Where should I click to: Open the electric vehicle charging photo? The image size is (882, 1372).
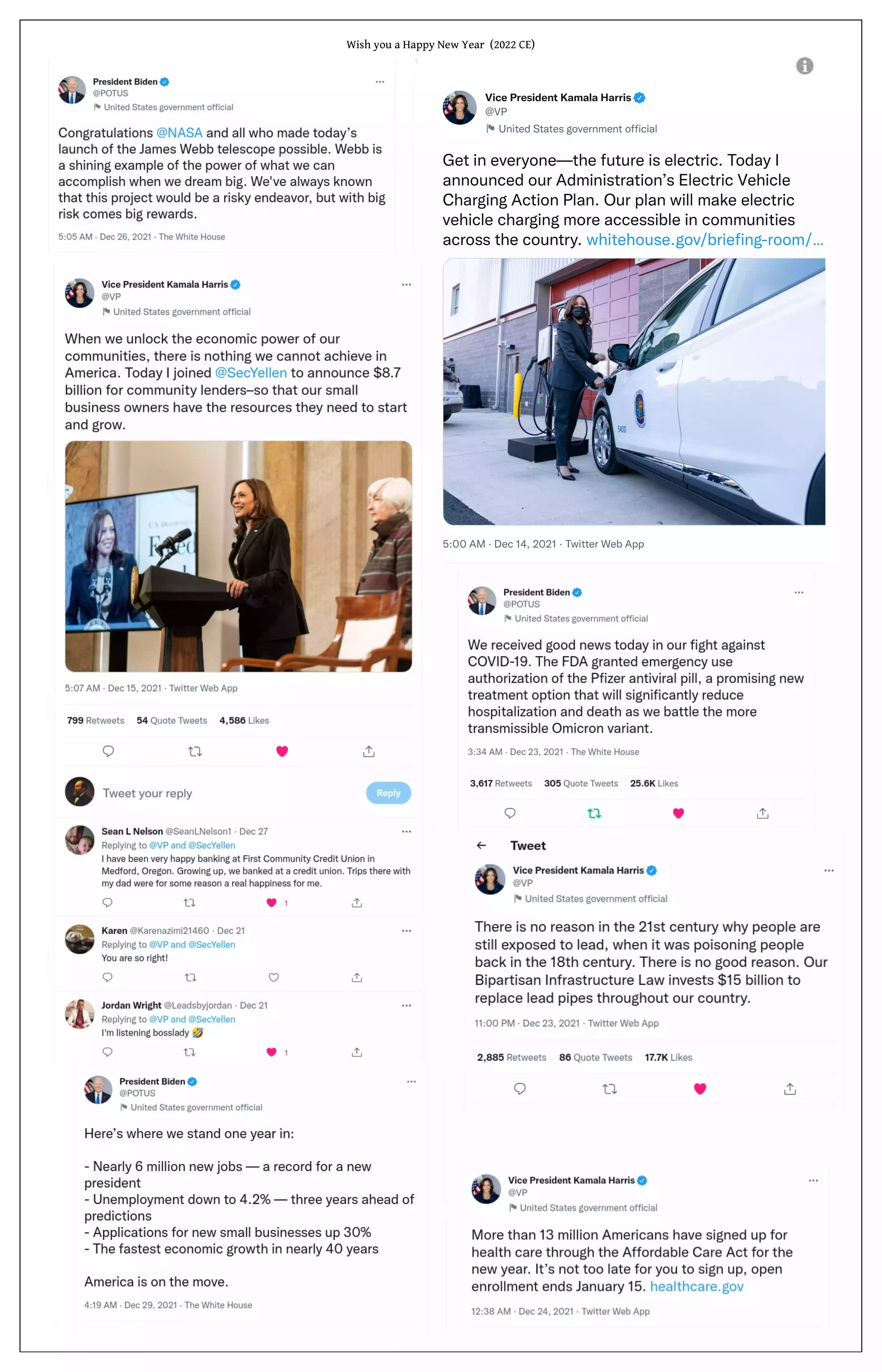[634, 391]
